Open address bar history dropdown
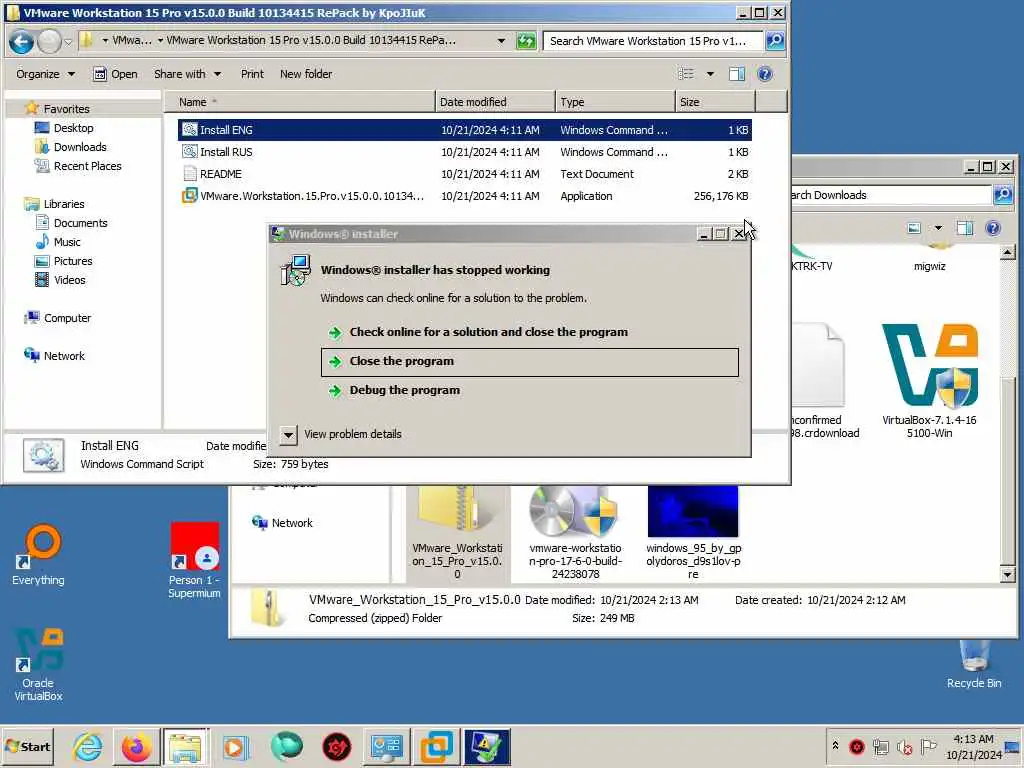 point(501,40)
